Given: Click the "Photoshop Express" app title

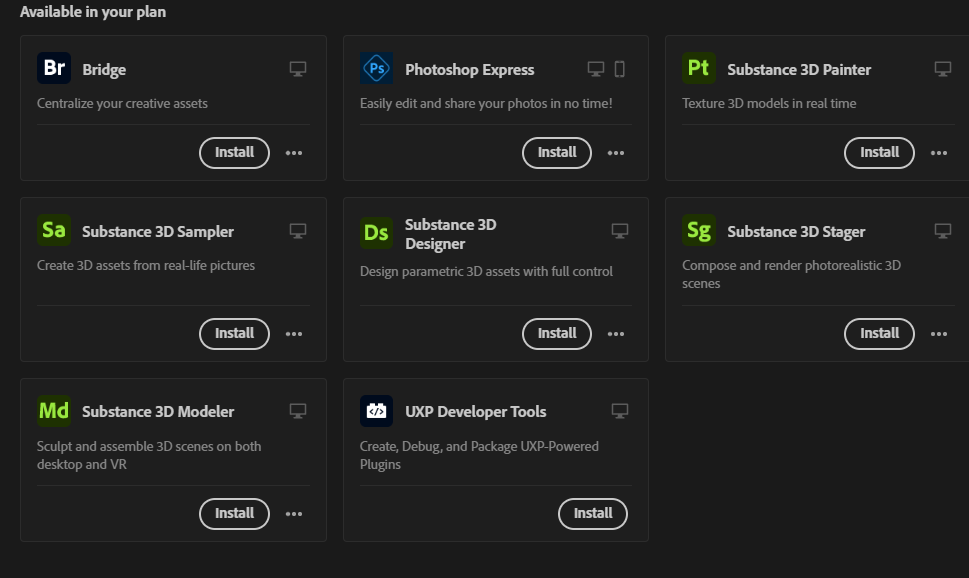Looking at the screenshot, I should point(470,70).
